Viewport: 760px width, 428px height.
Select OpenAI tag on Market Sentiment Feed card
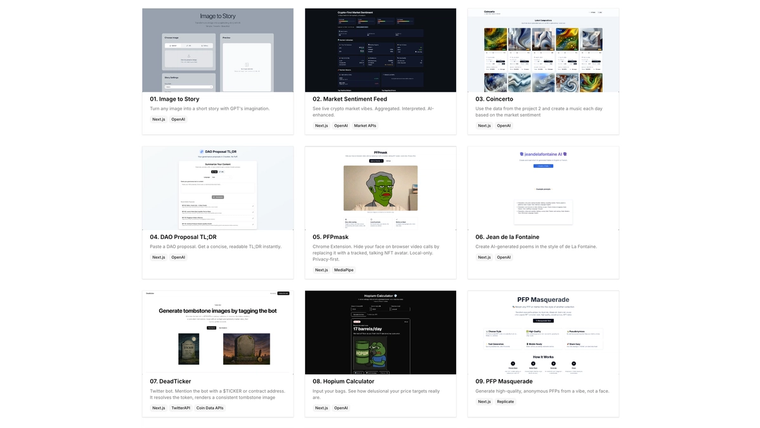(x=341, y=126)
